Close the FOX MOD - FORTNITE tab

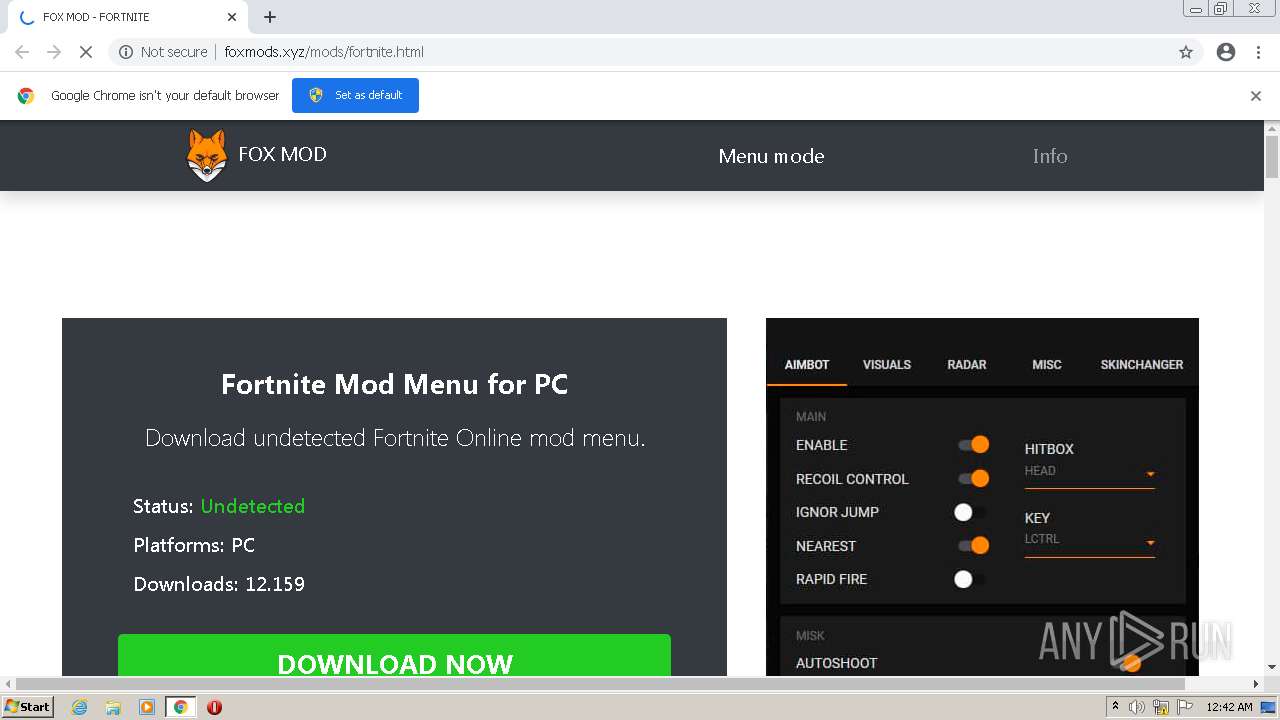pos(232,17)
